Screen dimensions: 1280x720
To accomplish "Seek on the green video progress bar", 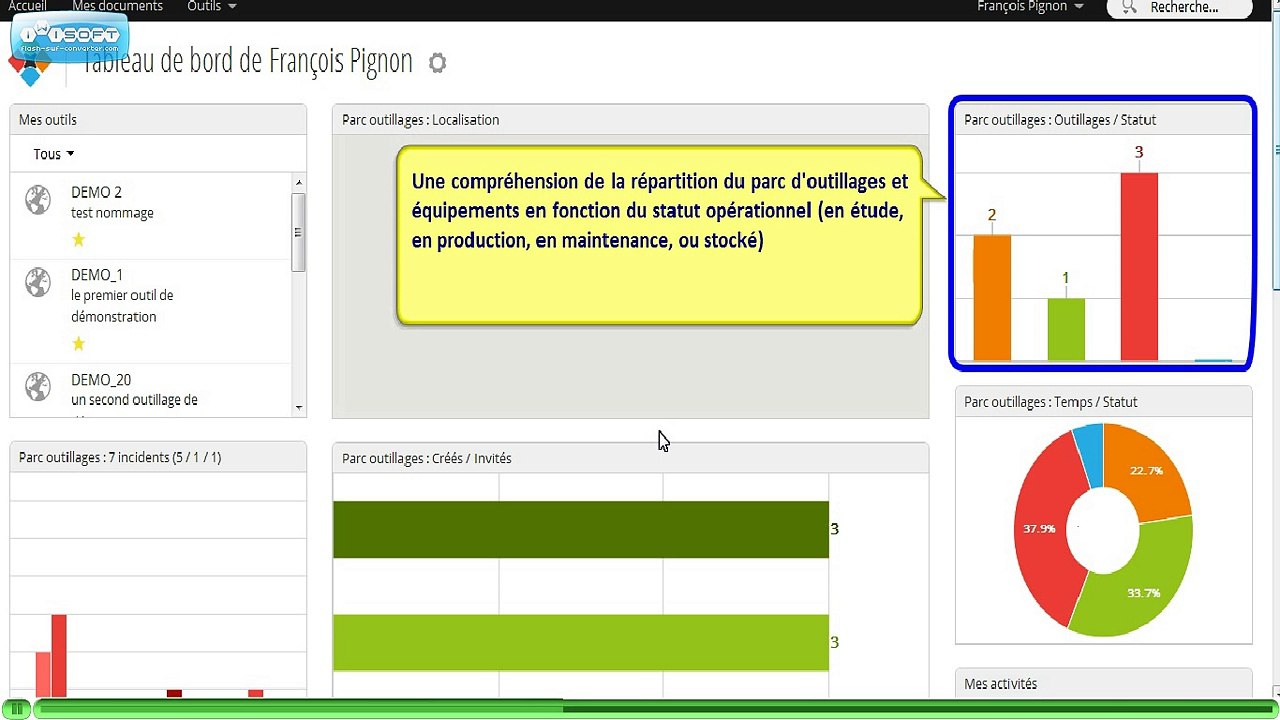I will [655, 709].
